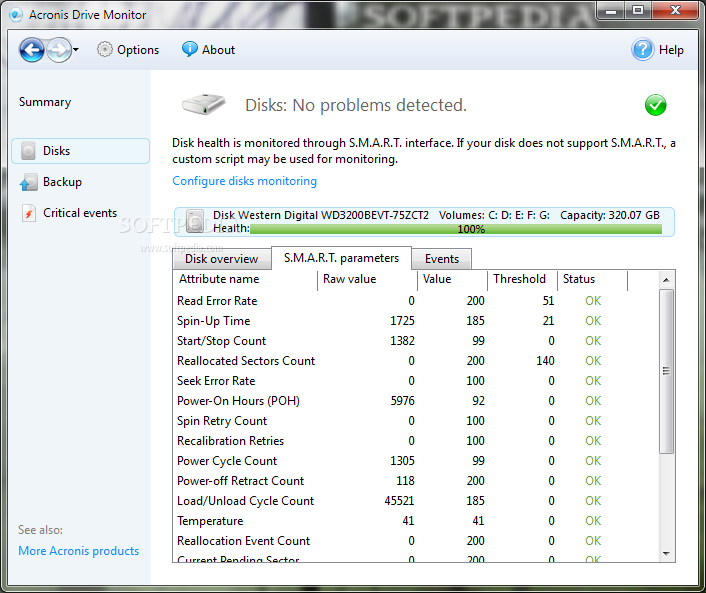The height and width of the screenshot is (593, 706).
Task: Open the About toolbar text
Action: [x=218, y=50]
